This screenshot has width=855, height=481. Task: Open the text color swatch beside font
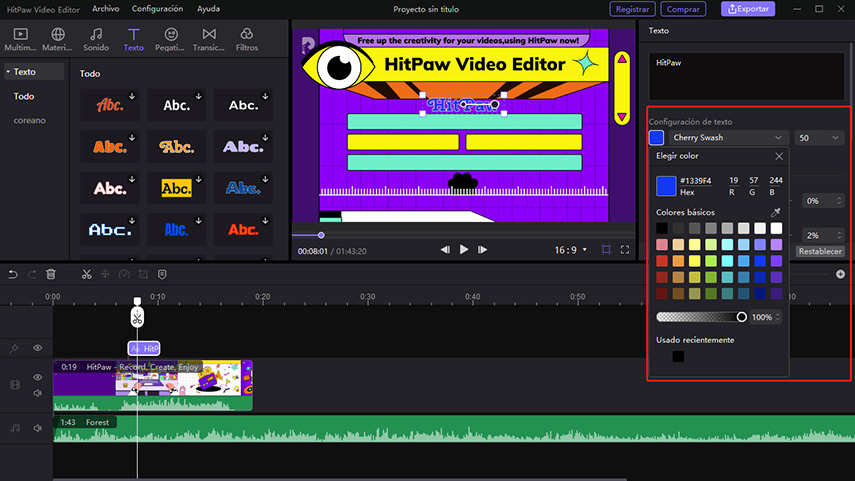[x=656, y=137]
